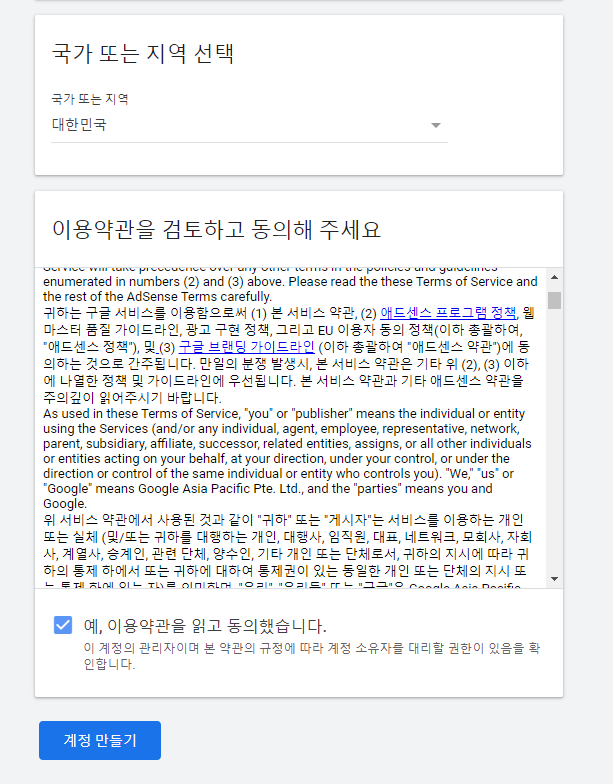This screenshot has height=784, width=613.
Task: Click the terms box scroll down arrow
Action: [554, 579]
